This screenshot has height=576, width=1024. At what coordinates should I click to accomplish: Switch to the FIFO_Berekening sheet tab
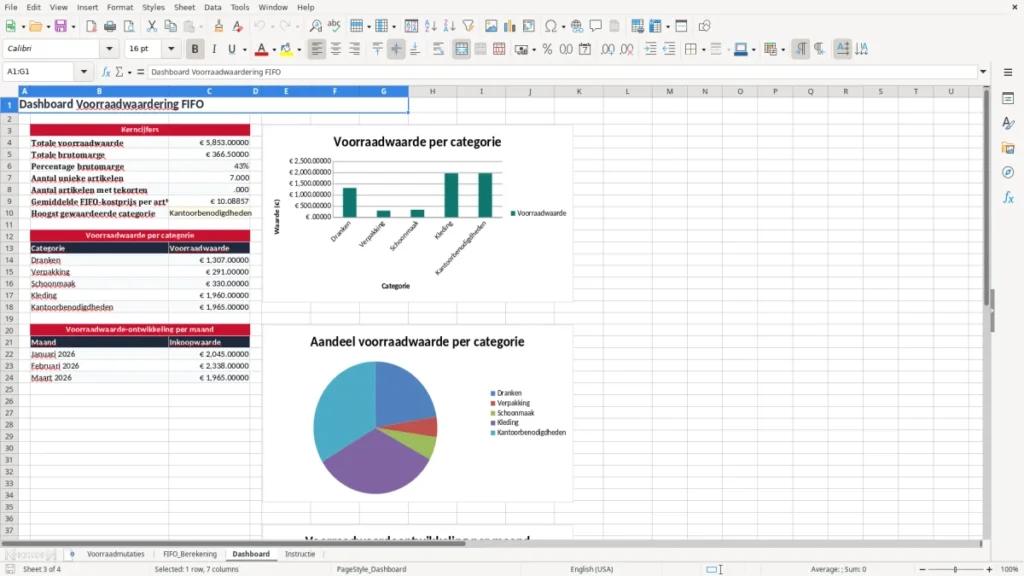tap(189, 554)
